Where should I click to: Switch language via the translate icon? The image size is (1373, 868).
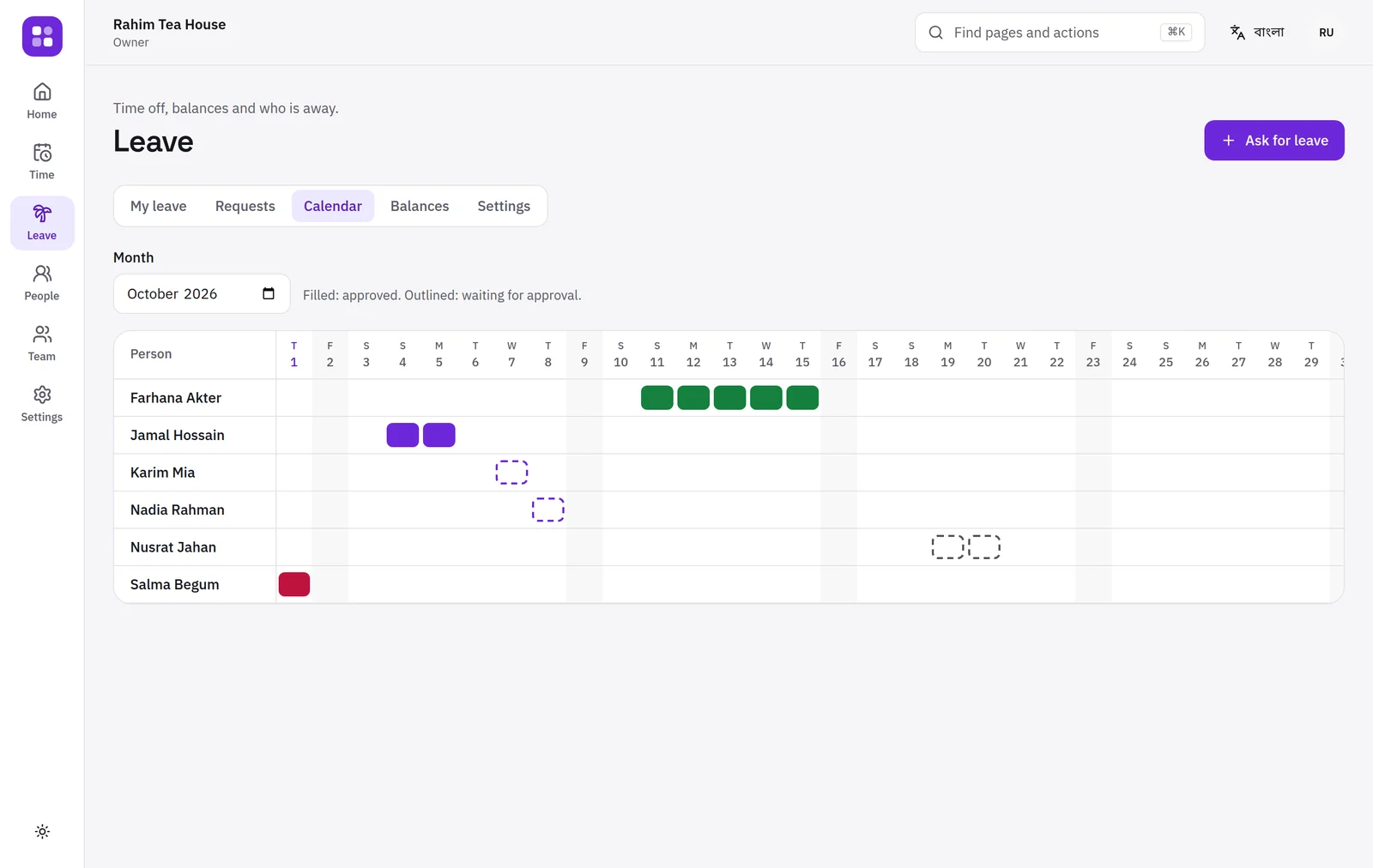1237,33
